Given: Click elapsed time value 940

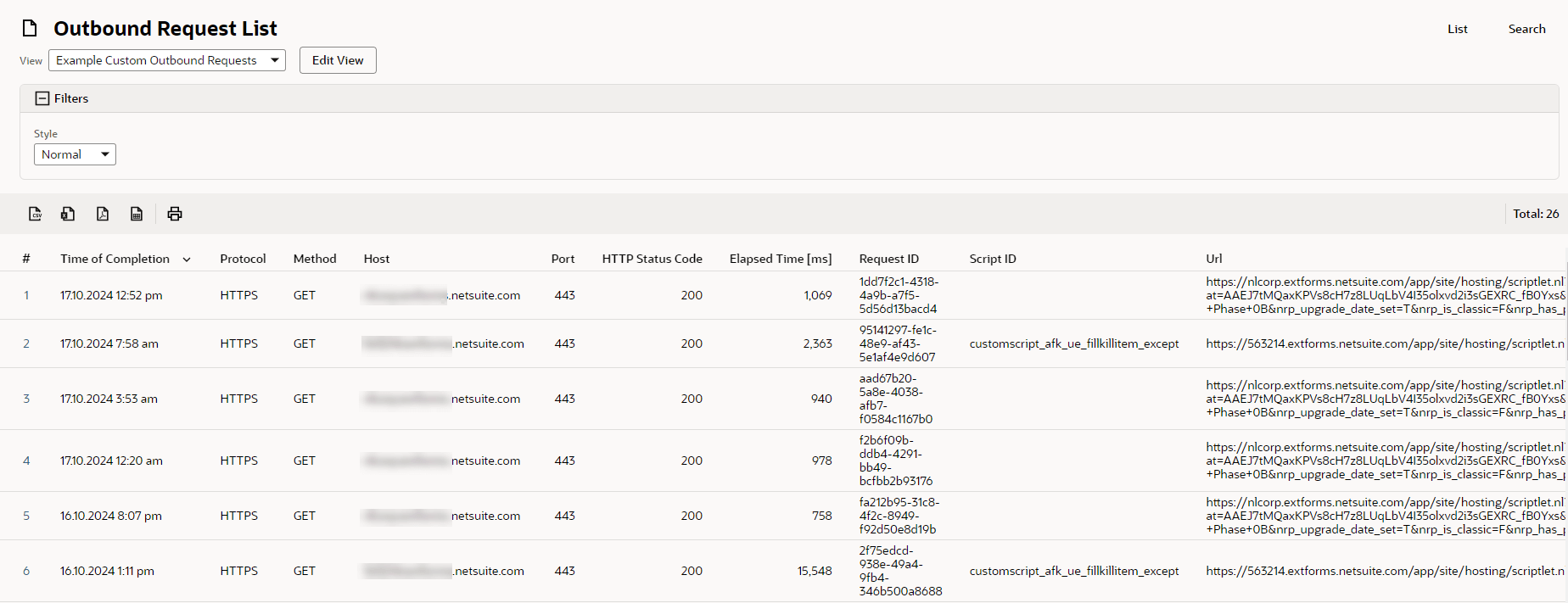Looking at the screenshot, I should 821,399.
